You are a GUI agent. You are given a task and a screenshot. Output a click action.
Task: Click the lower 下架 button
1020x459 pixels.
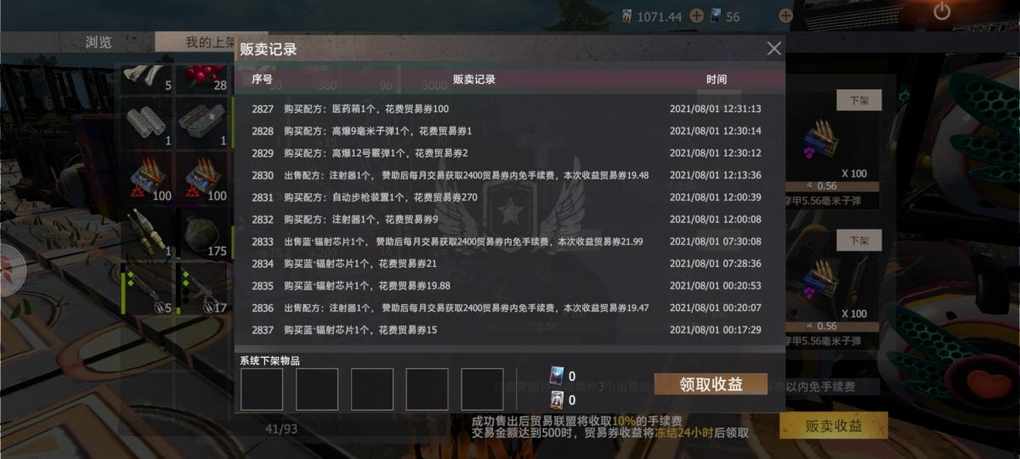click(x=859, y=241)
